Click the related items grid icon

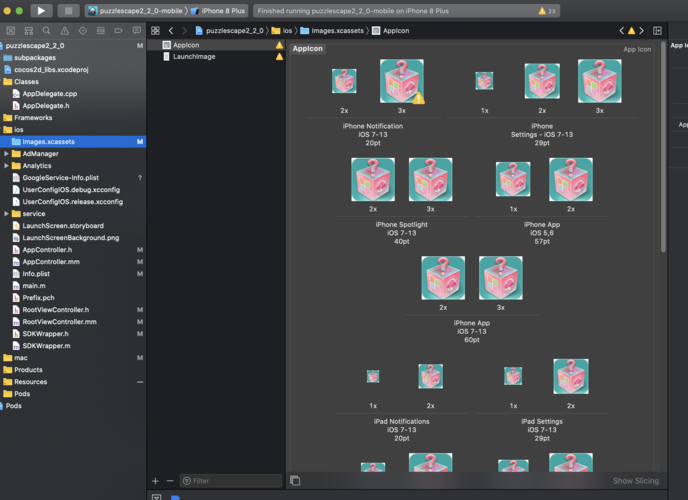(x=155, y=30)
